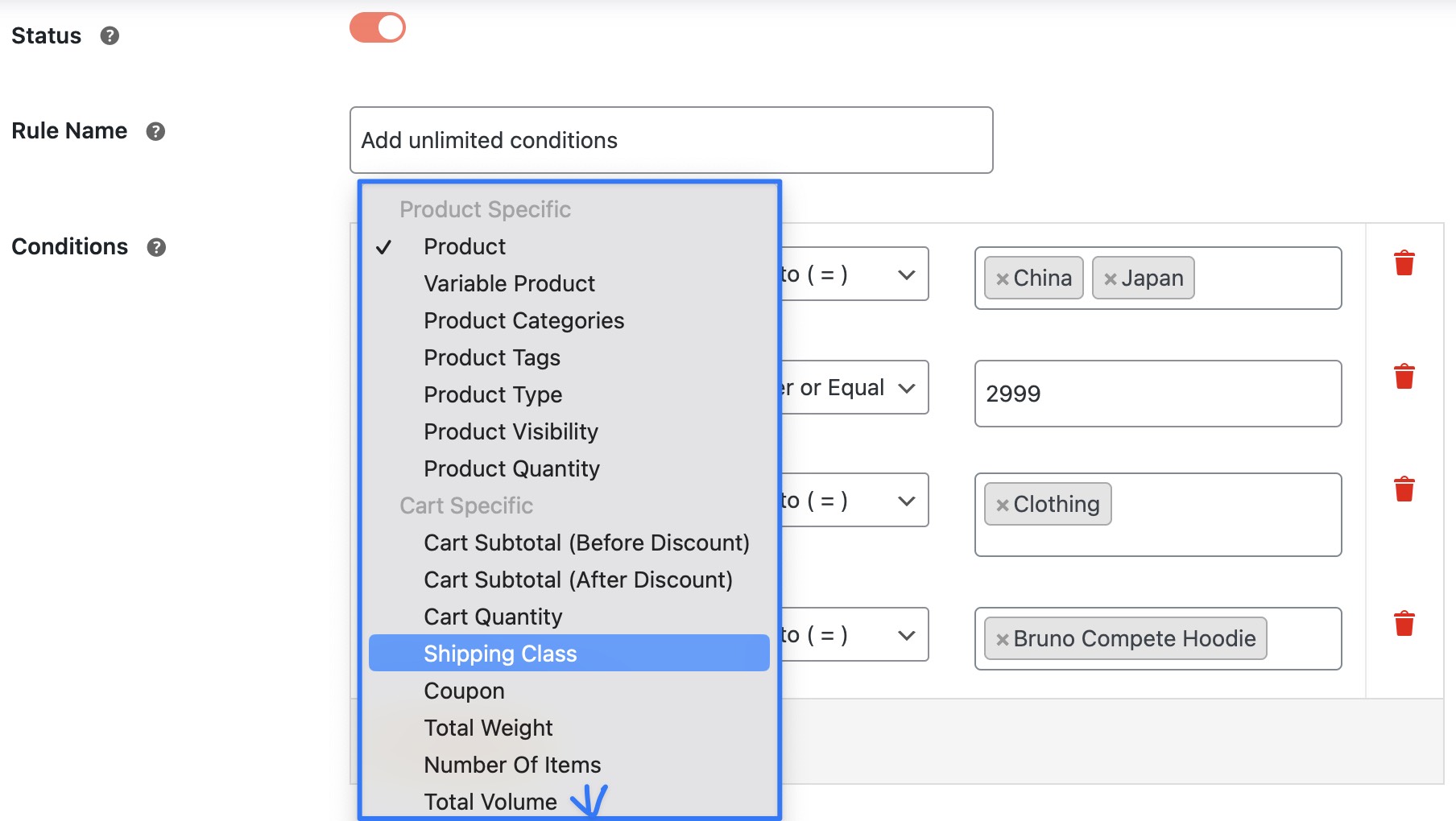
Task: Choose Product Categories option
Action: (x=523, y=320)
